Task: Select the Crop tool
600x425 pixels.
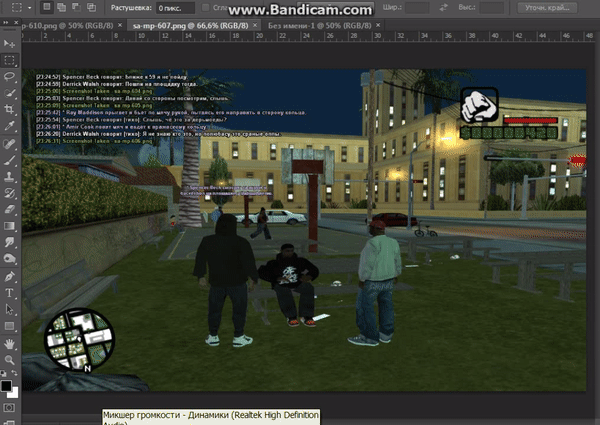Action: click(10, 109)
